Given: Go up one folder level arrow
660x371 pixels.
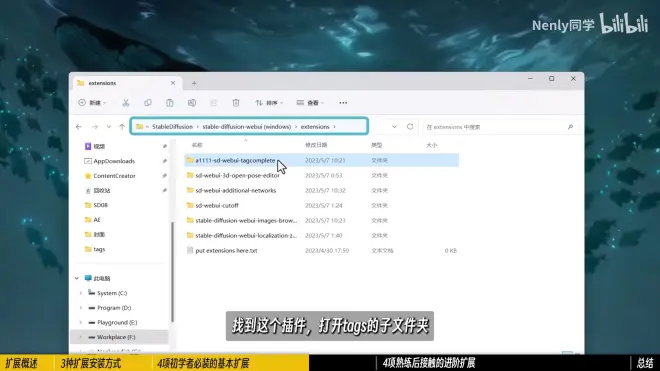Looking at the screenshot, I should (122, 127).
